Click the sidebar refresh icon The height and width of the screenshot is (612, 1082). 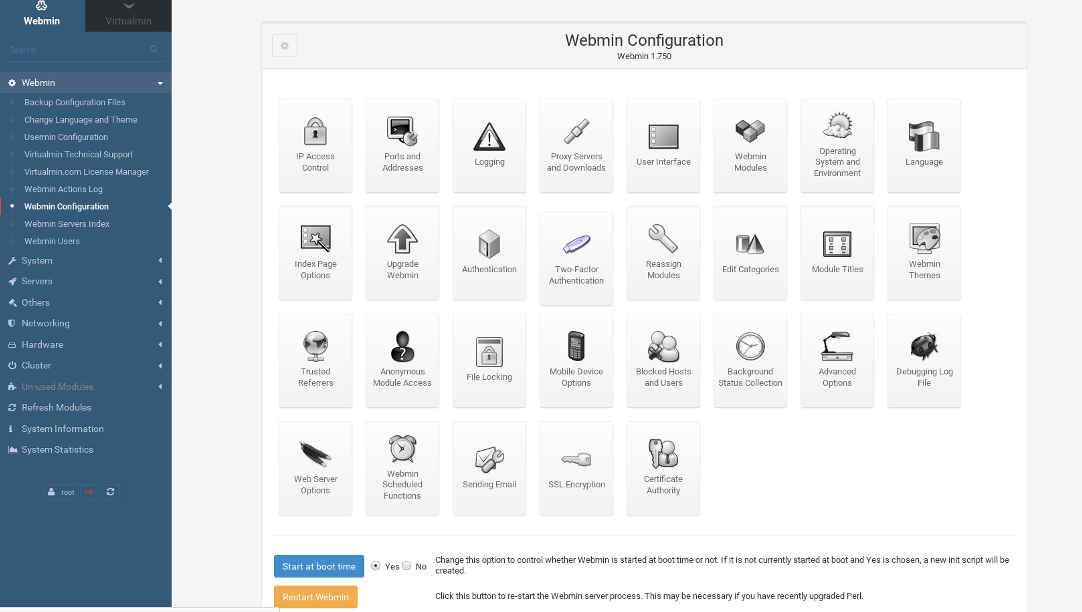[x=110, y=492]
